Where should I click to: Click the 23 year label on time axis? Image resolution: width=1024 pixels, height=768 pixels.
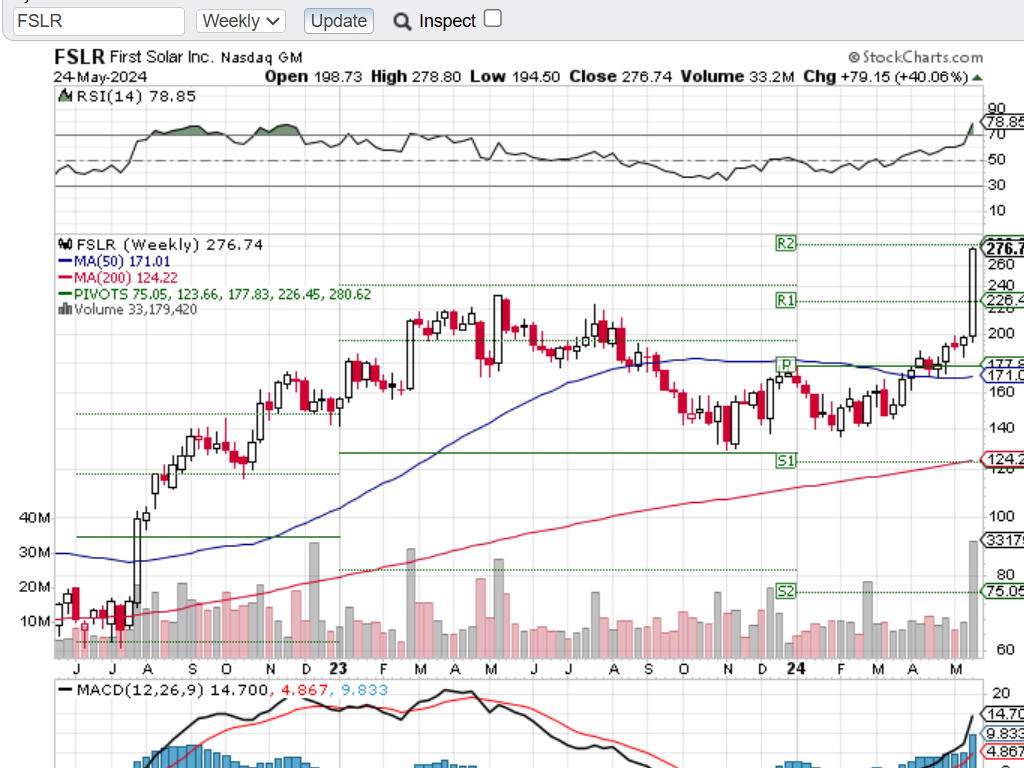[338, 669]
